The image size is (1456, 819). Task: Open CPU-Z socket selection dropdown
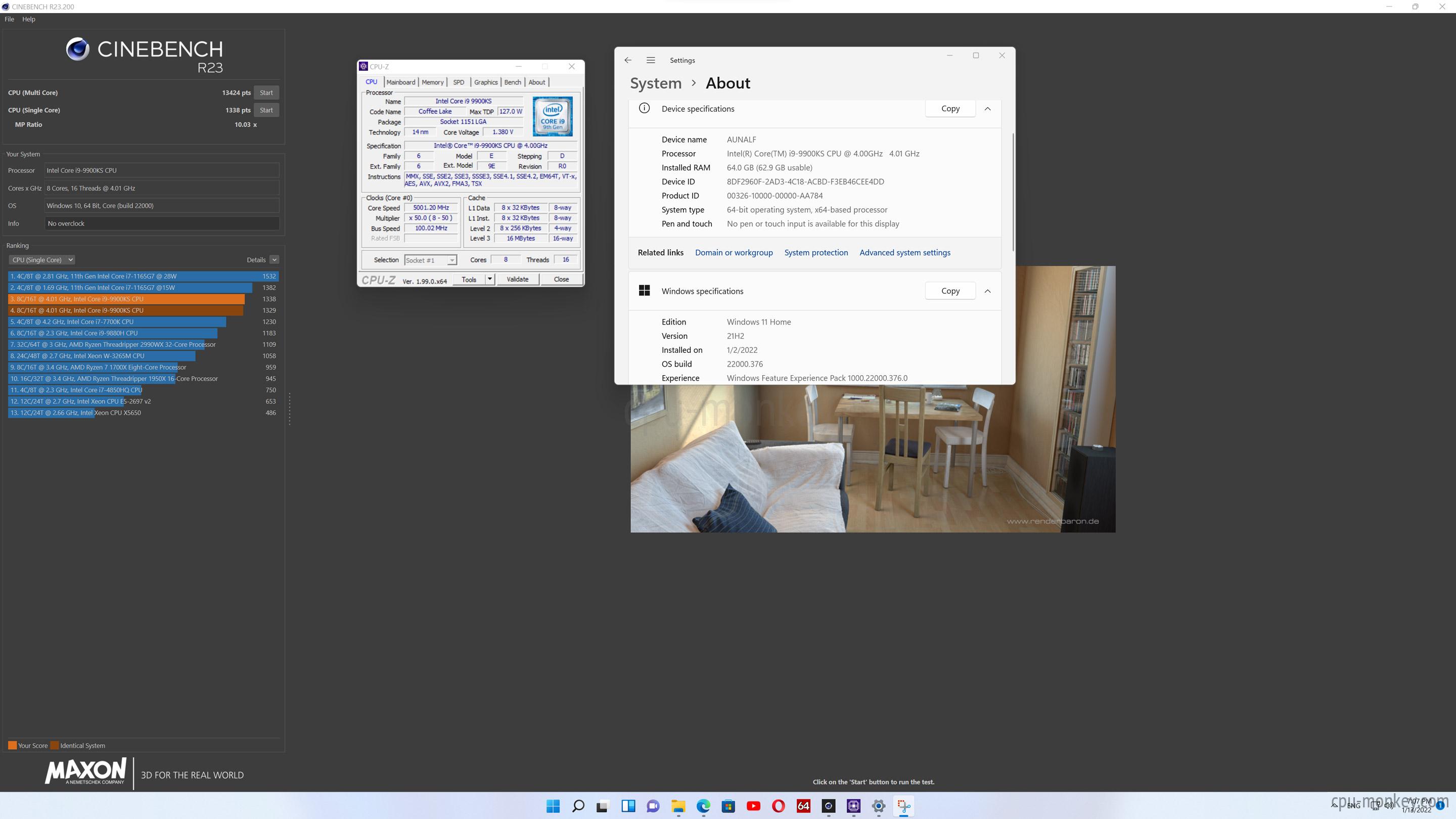click(431, 260)
